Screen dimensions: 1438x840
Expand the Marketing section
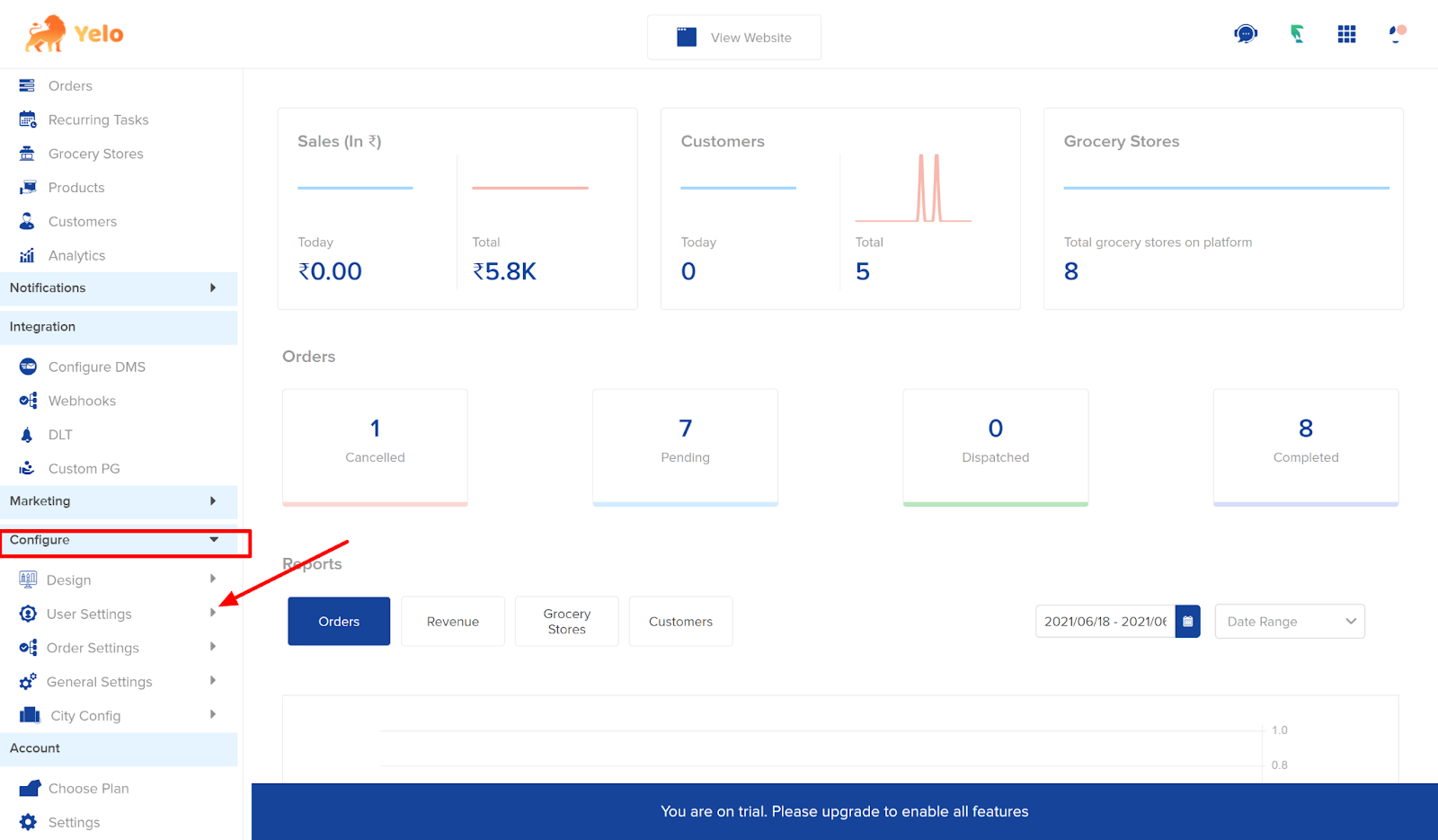[x=213, y=501]
